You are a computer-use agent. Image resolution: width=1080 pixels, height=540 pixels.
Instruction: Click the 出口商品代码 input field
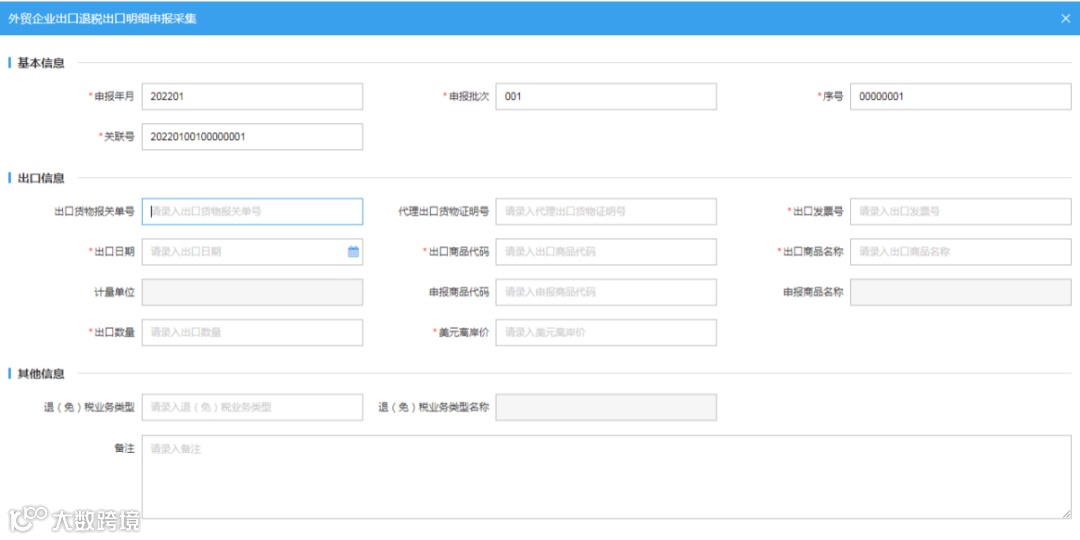(606, 252)
